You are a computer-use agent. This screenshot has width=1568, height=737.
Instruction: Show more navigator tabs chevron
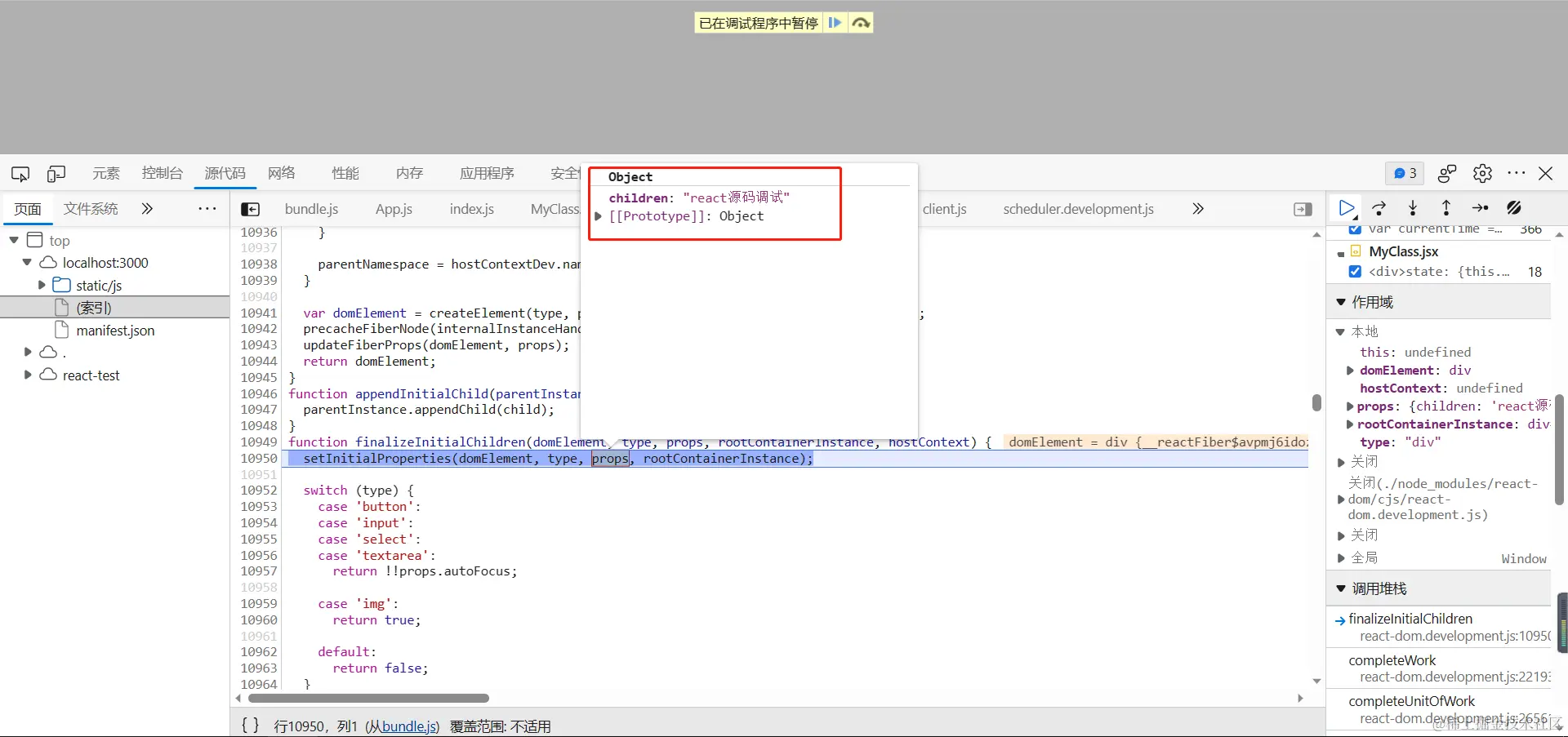(147, 209)
